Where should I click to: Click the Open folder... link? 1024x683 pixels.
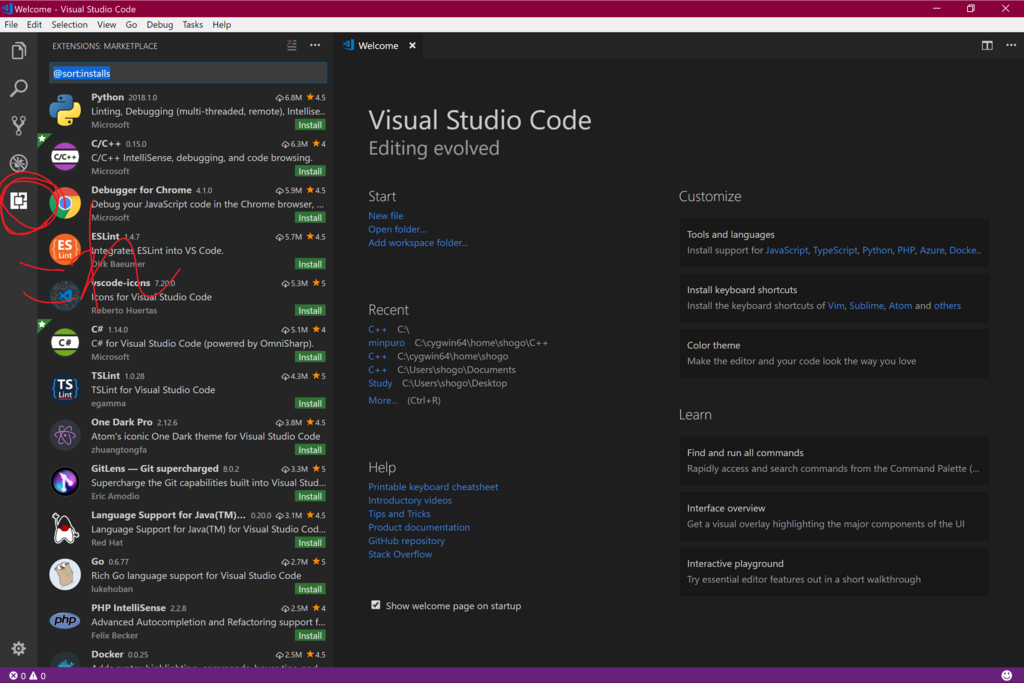click(397, 229)
